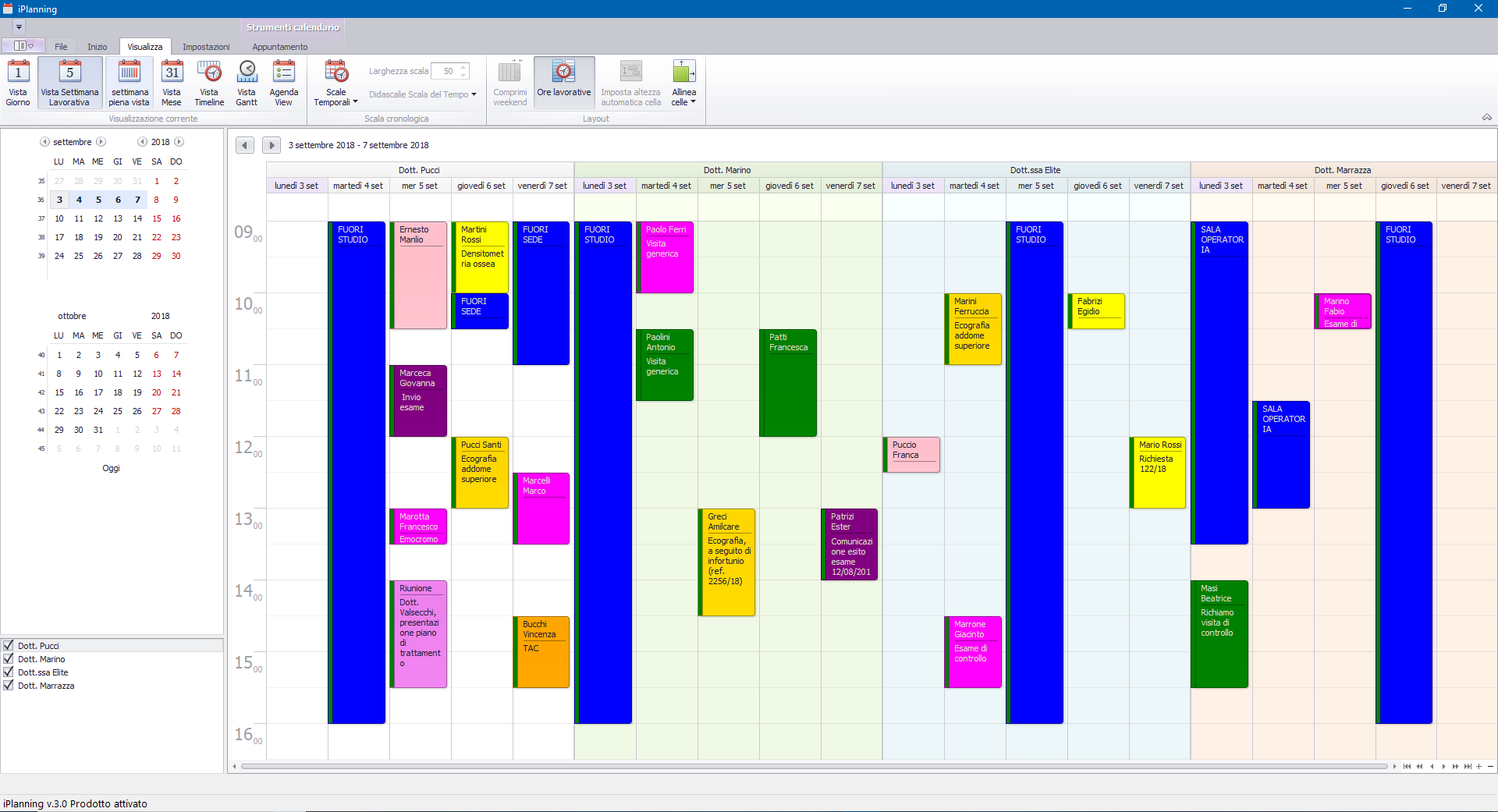Switch to settimana piena vista
Image resolution: width=1498 pixels, height=812 pixels.
pyautogui.click(x=129, y=83)
